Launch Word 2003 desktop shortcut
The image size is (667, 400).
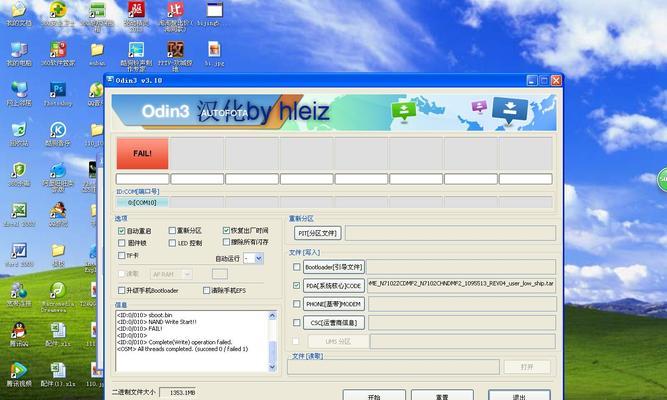19,251
